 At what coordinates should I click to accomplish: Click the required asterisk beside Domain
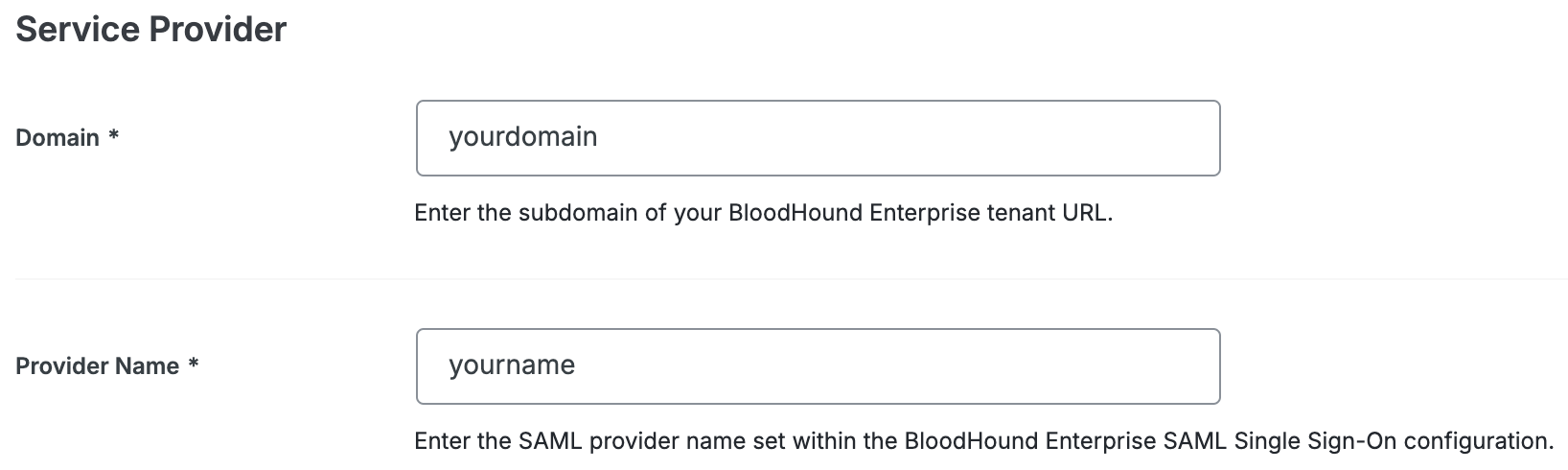click(114, 136)
